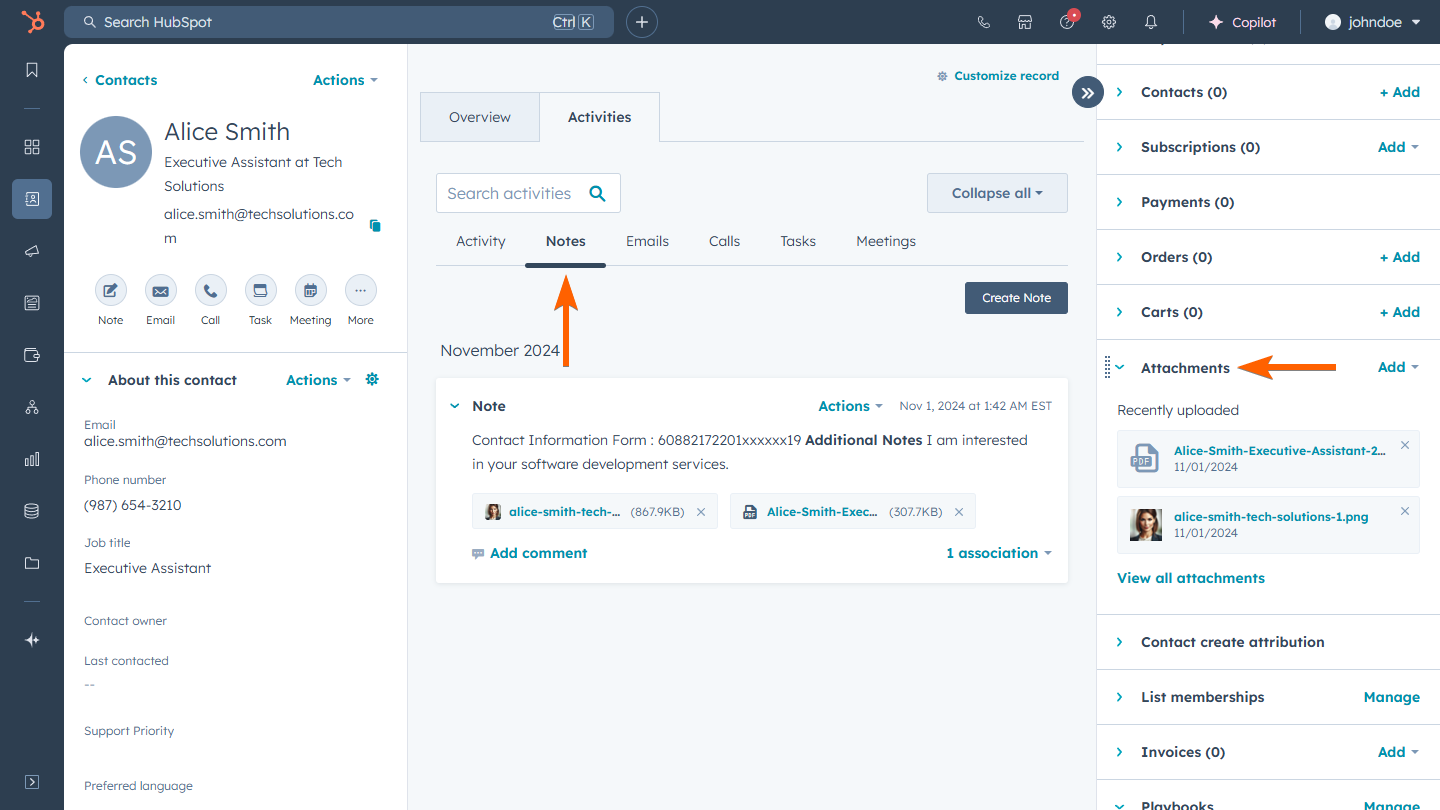Viewport: 1440px width, 810px height.
Task: Open the Collapse all dropdown
Action: [x=997, y=193]
